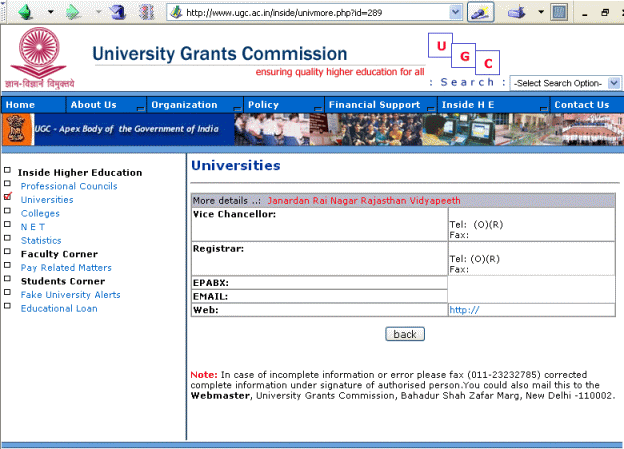Click the box beside Colleges
The height and width of the screenshot is (449, 624).
click(7, 211)
